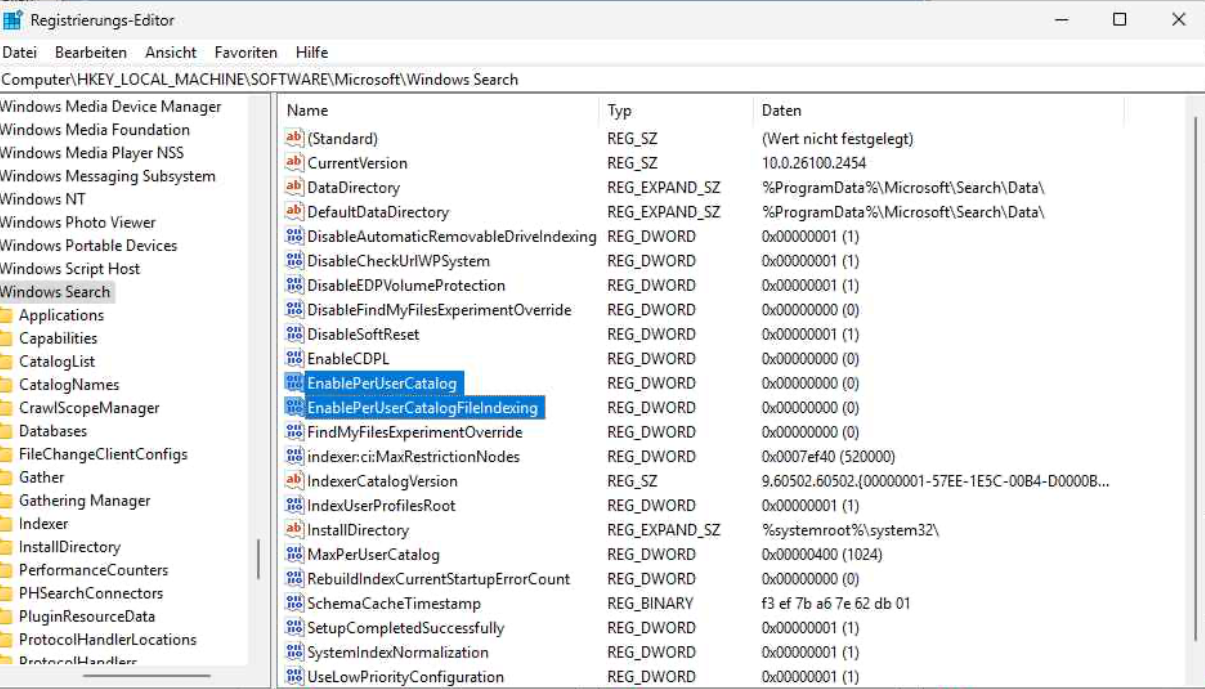Click the MaxPerUserCatalog DWORD icon

pyautogui.click(x=294, y=554)
